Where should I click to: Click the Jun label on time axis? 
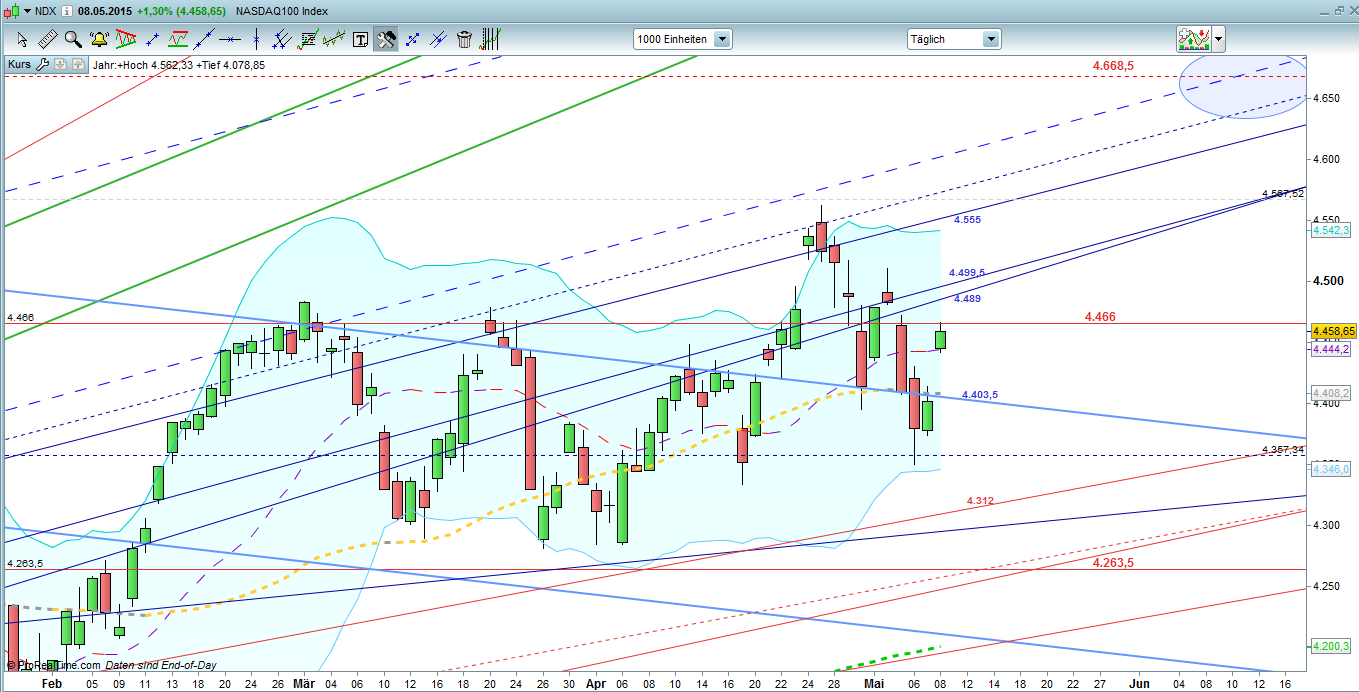click(1139, 683)
